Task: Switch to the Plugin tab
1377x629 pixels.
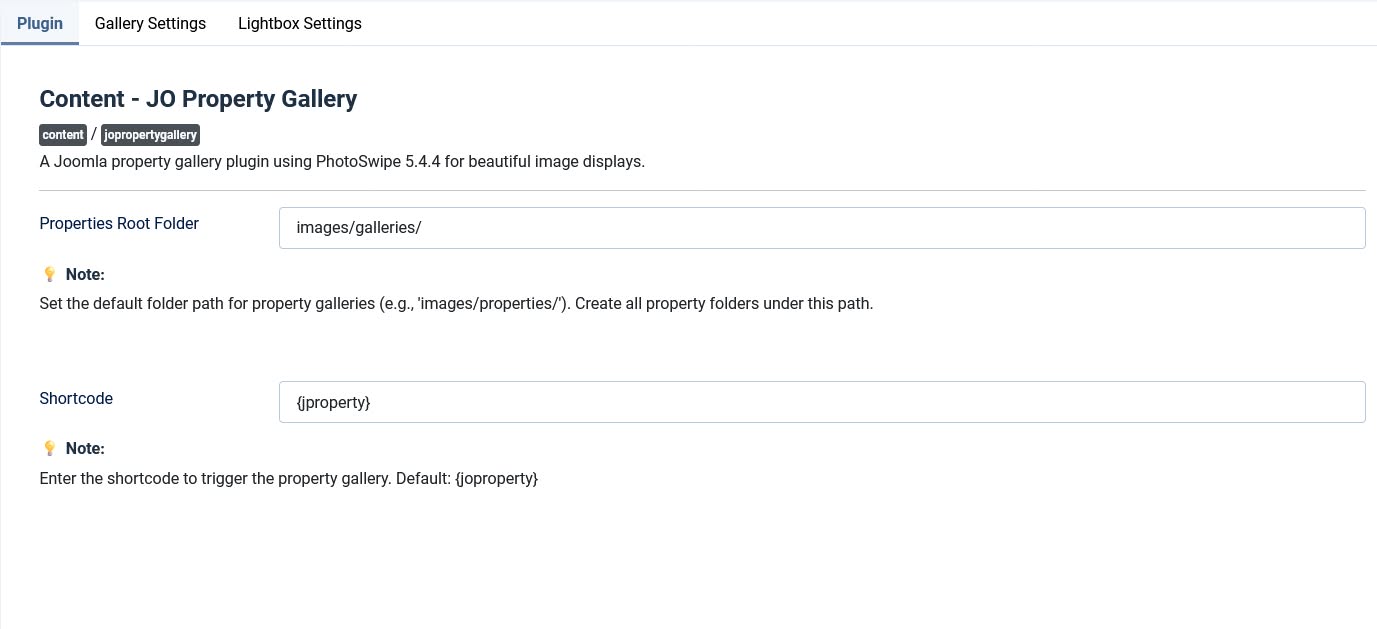Action: pyautogui.click(x=40, y=23)
